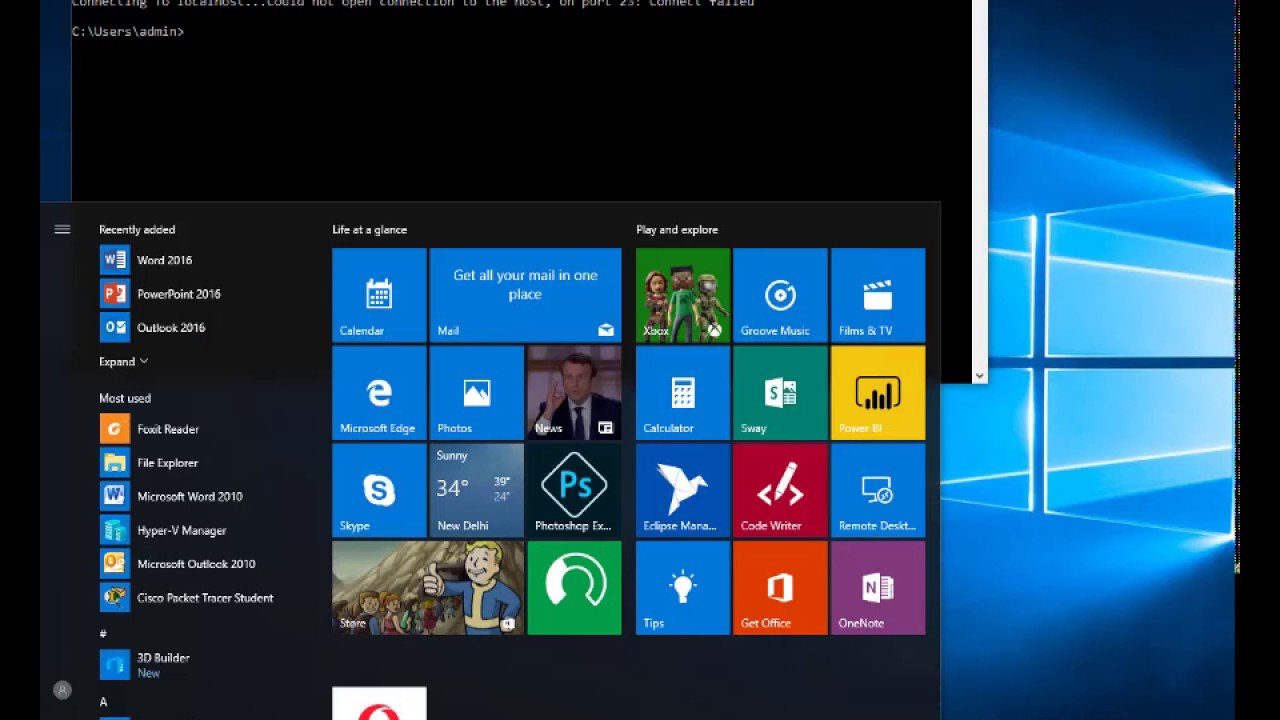Open the Tips tile
Viewport: 1280px width, 720px height.
683,588
